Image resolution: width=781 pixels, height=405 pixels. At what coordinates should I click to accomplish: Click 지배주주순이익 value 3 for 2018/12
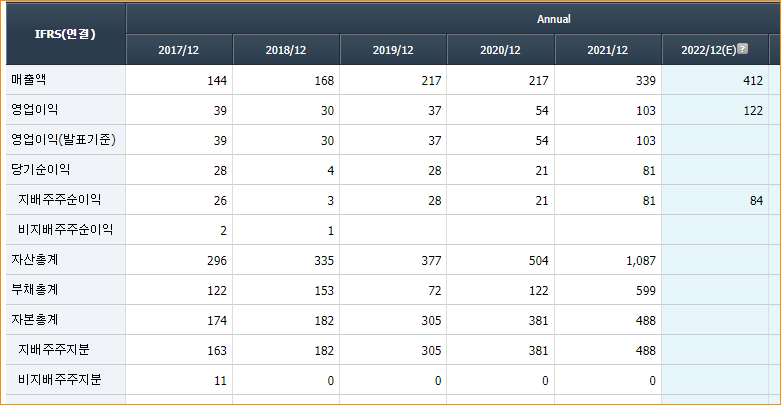[x=330, y=201]
